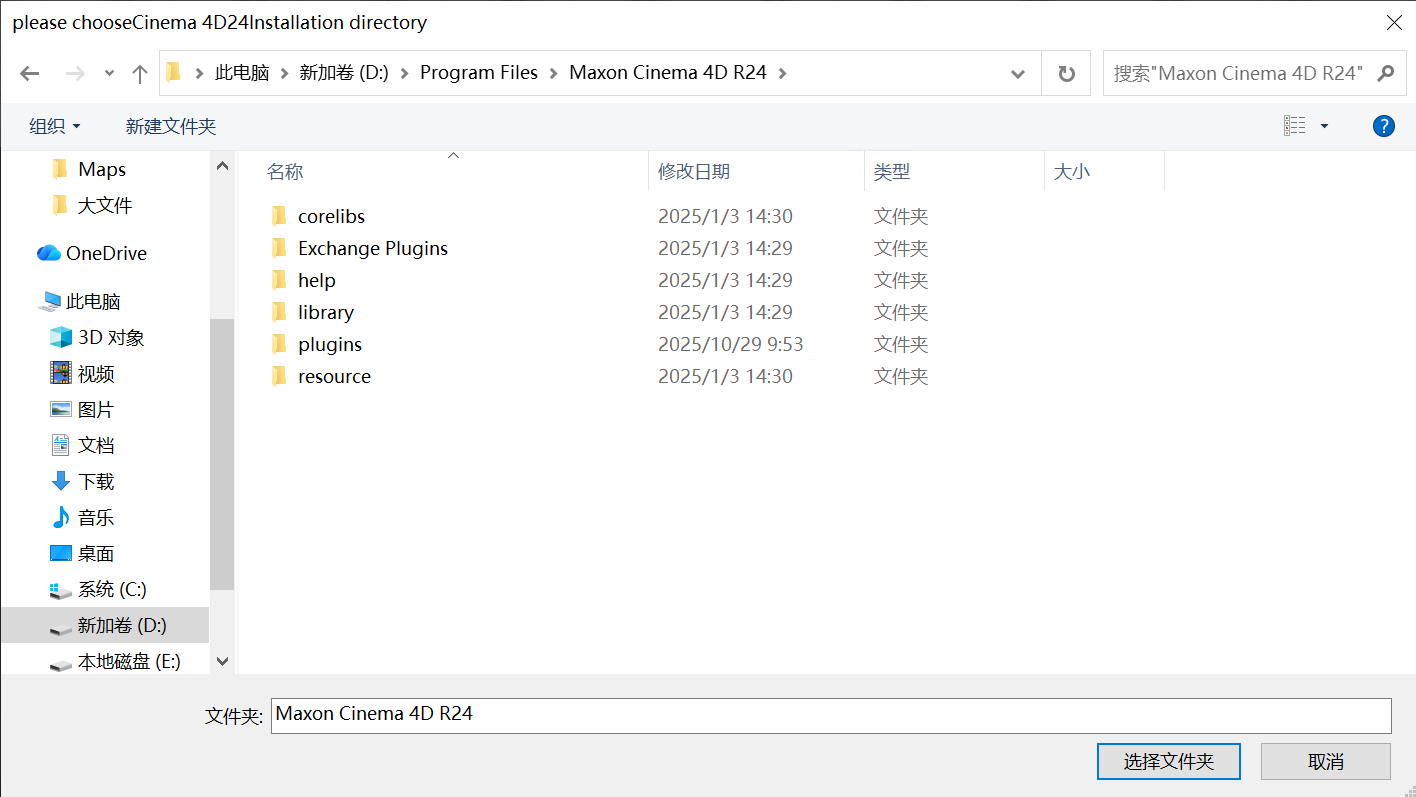This screenshot has height=797, width=1416.
Task: Click the search magnifier icon
Action: pos(1385,73)
